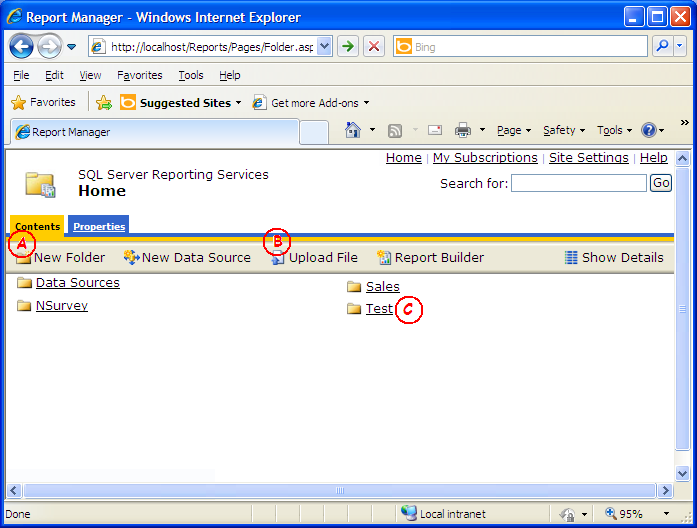Click the Search for text field
This screenshot has height=528, width=697.
579,183
